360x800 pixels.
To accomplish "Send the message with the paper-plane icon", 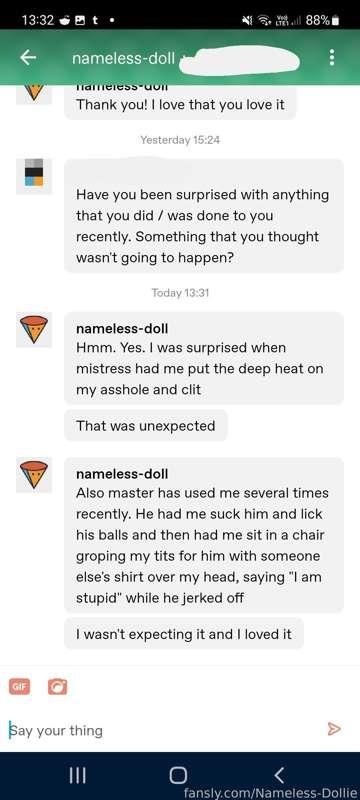I will pyautogui.click(x=333, y=729).
